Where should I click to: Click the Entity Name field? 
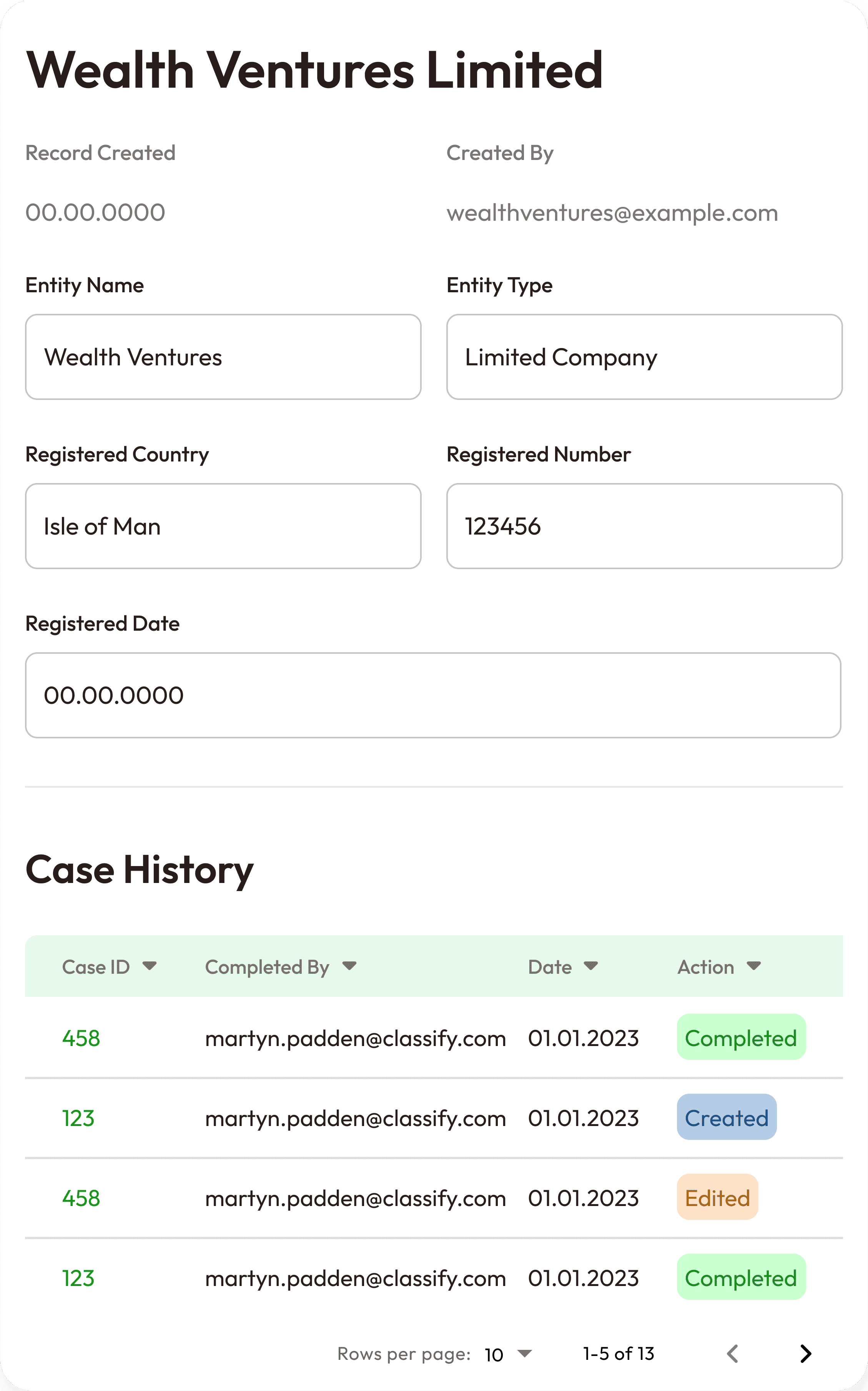[223, 356]
